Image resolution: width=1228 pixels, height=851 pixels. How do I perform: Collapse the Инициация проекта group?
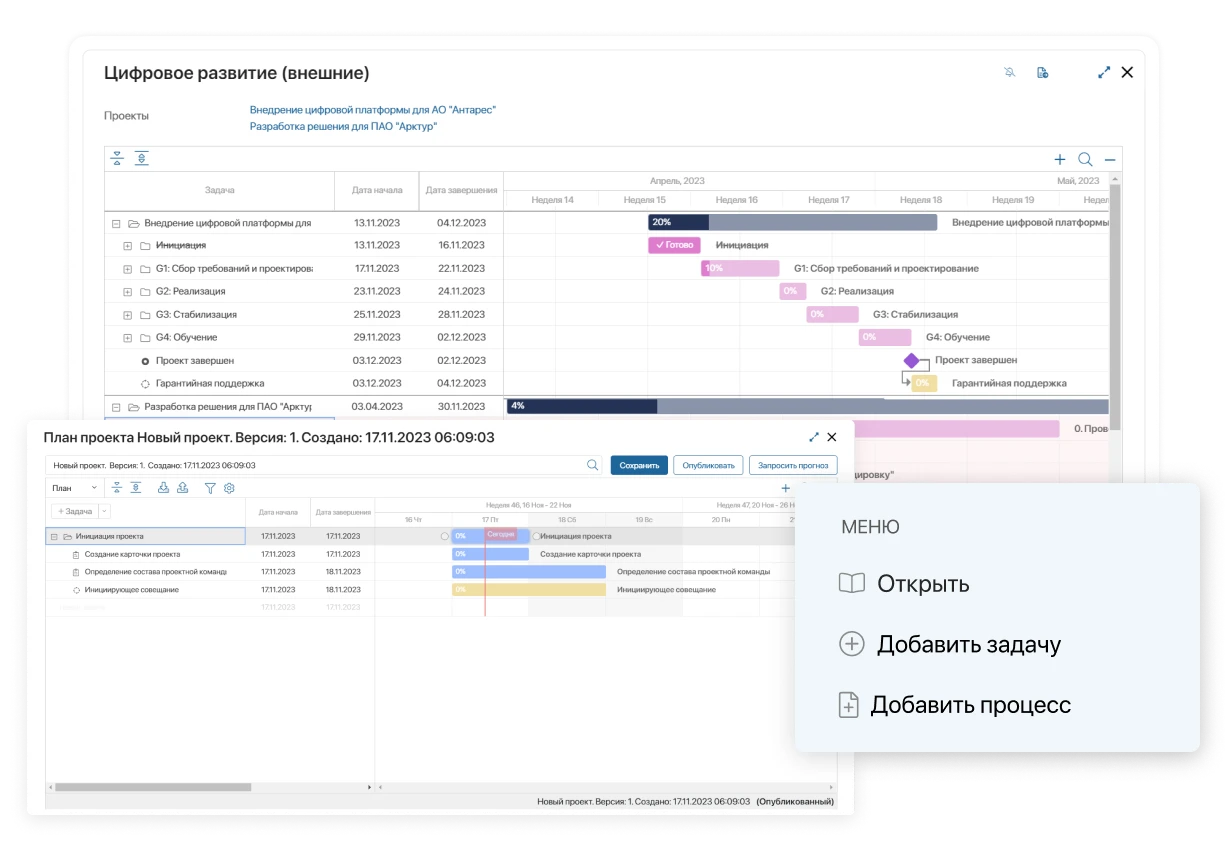pos(53,536)
